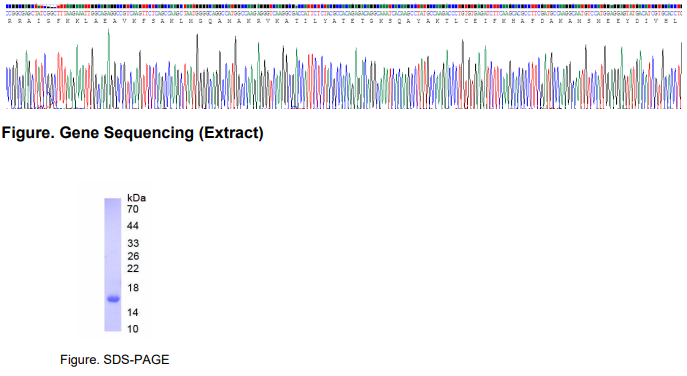687x376 pixels.
Task: Click the 26 kDa marker label
Action: tap(133, 256)
